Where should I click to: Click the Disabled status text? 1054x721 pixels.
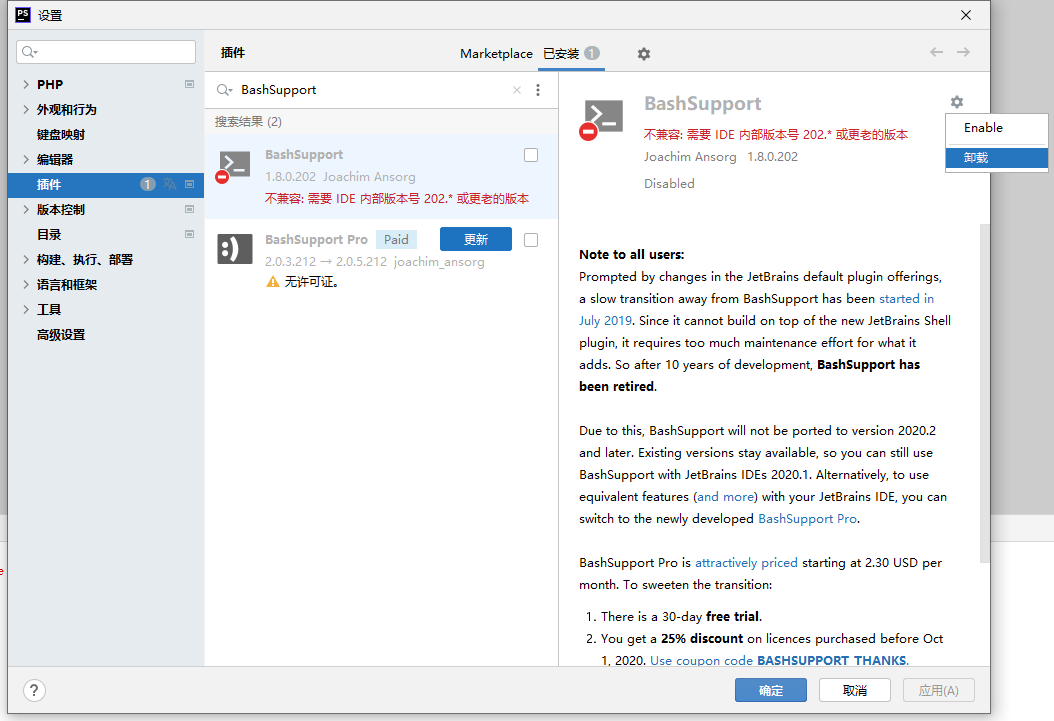tap(669, 183)
